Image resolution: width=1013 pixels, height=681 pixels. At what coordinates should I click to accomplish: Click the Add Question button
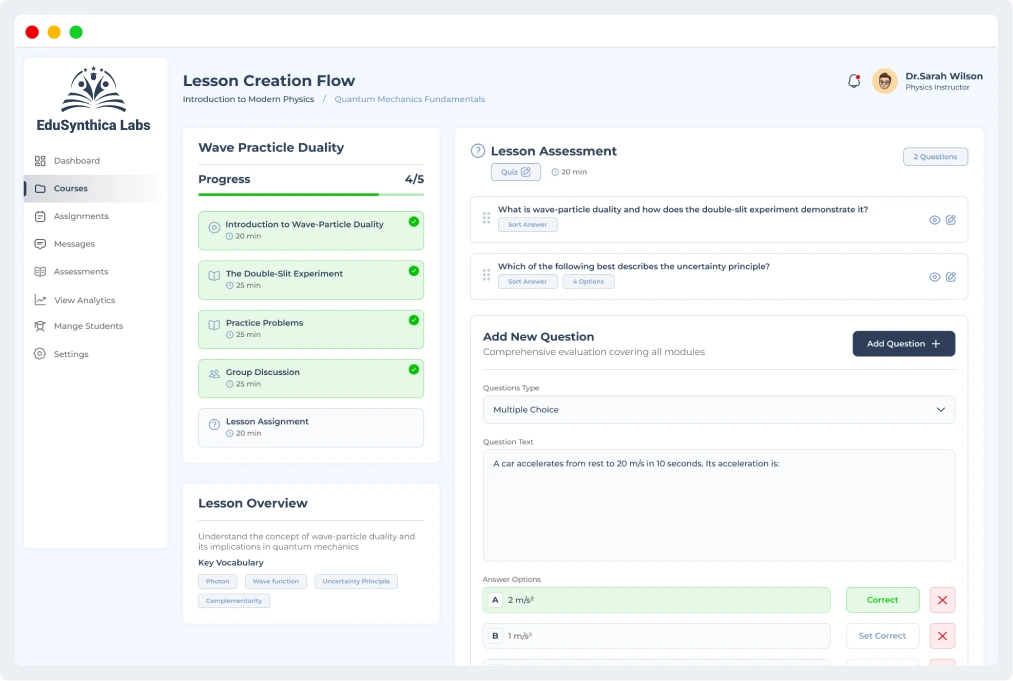click(x=903, y=344)
